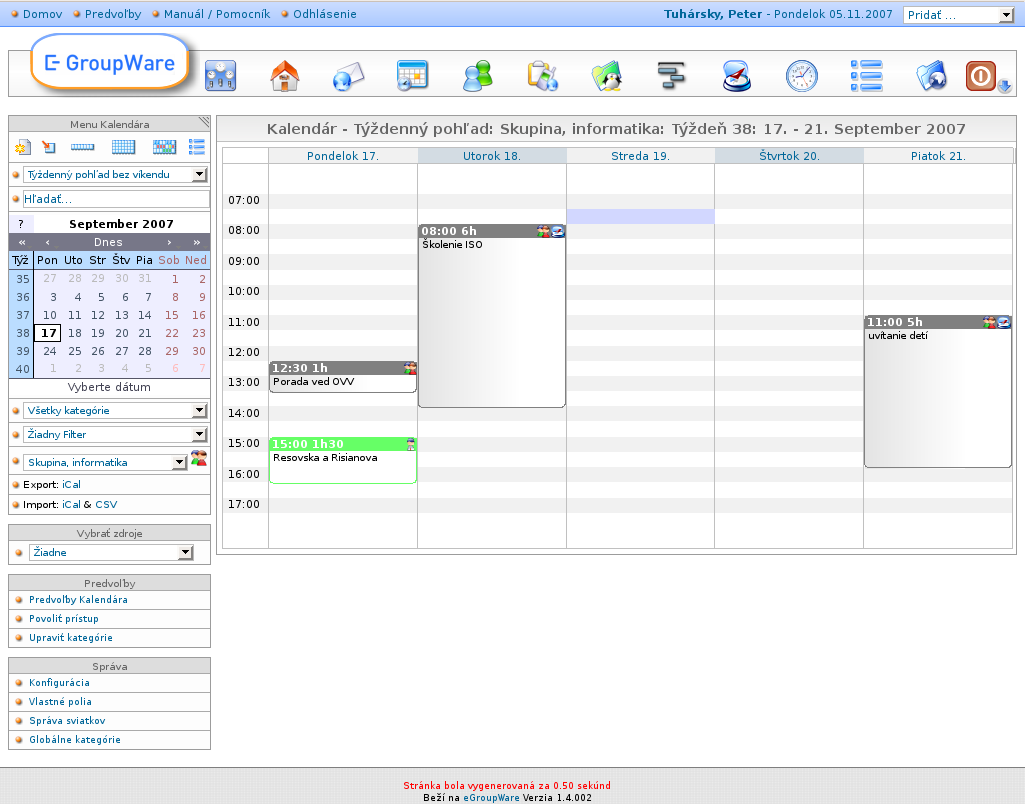The height and width of the screenshot is (804, 1025).
Task: Open the project manager Gantt bars icon
Action: pos(671,75)
